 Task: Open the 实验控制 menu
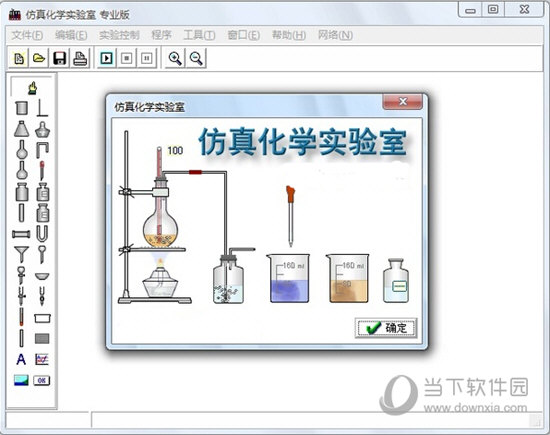pyautogui.click(x=119, y=35)
